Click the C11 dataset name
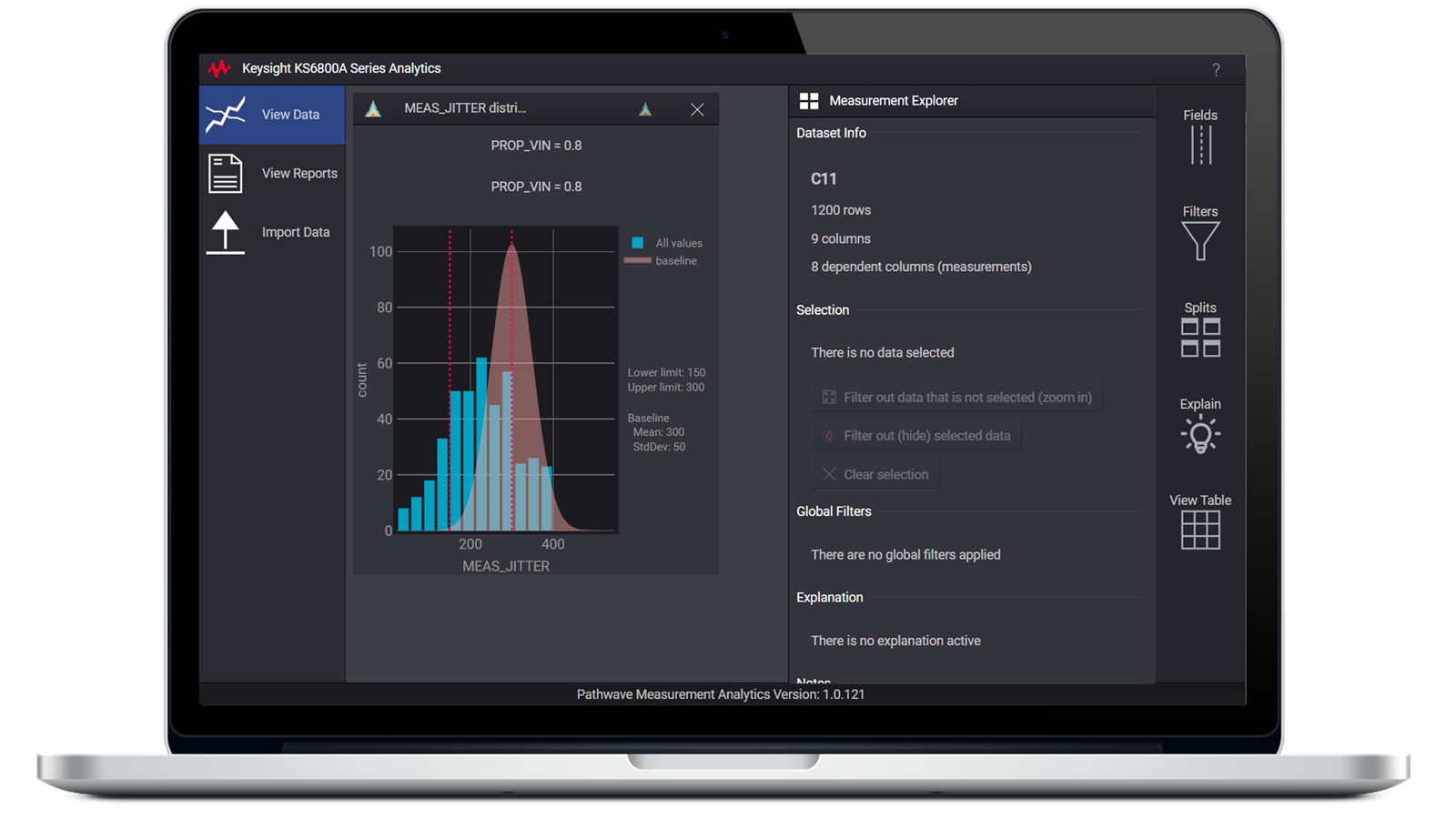Screen dimensions: 1456x819 [824, 179]
